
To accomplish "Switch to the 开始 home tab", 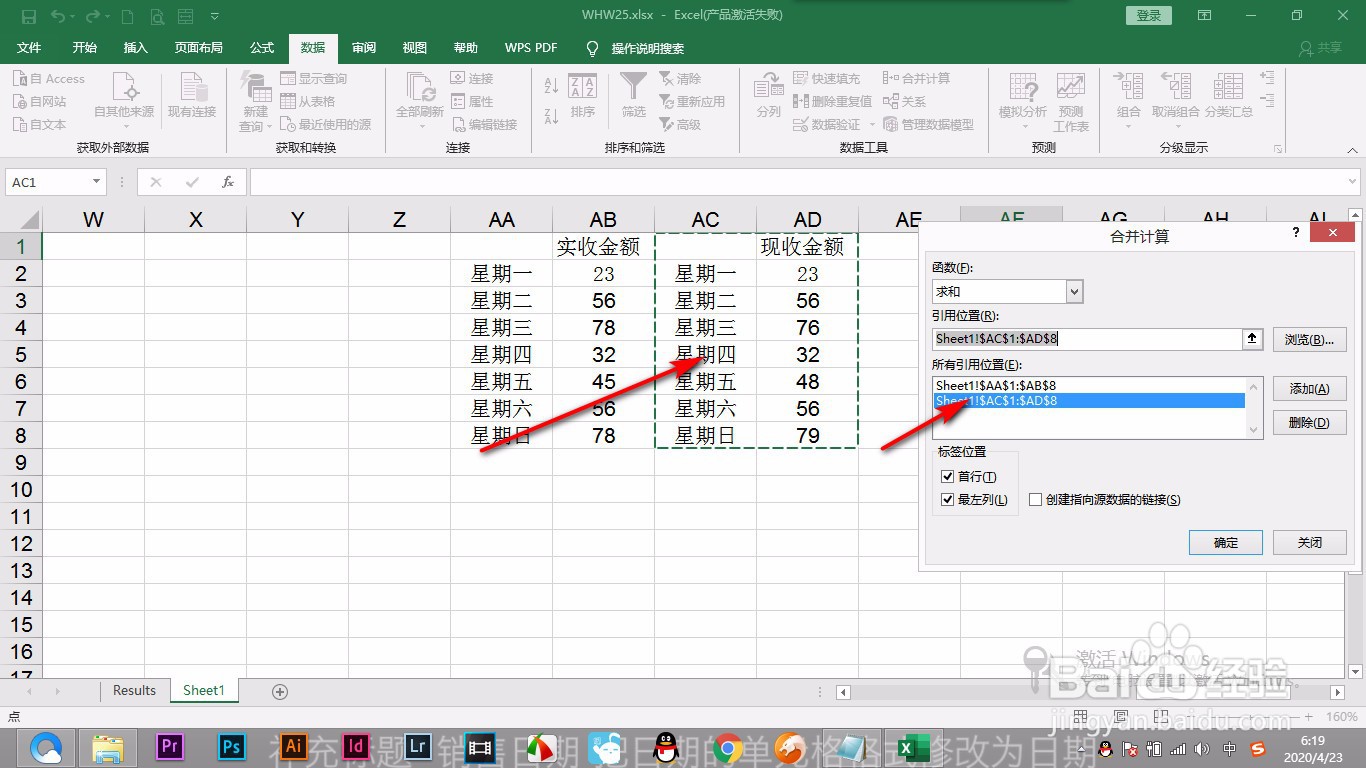I will coord(85,48).
